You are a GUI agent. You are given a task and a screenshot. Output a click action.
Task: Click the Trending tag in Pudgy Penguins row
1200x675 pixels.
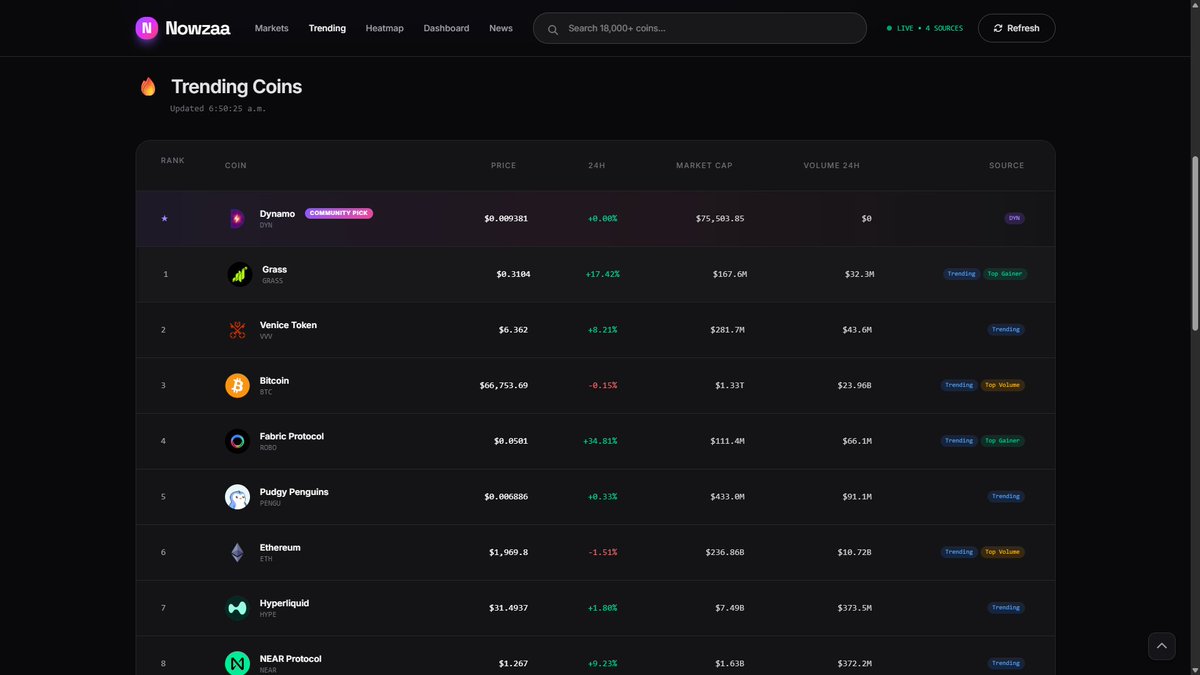point(1006,496)
